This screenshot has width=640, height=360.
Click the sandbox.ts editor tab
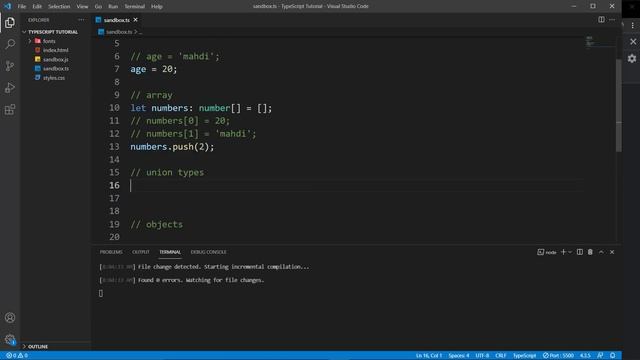[116, 20]
